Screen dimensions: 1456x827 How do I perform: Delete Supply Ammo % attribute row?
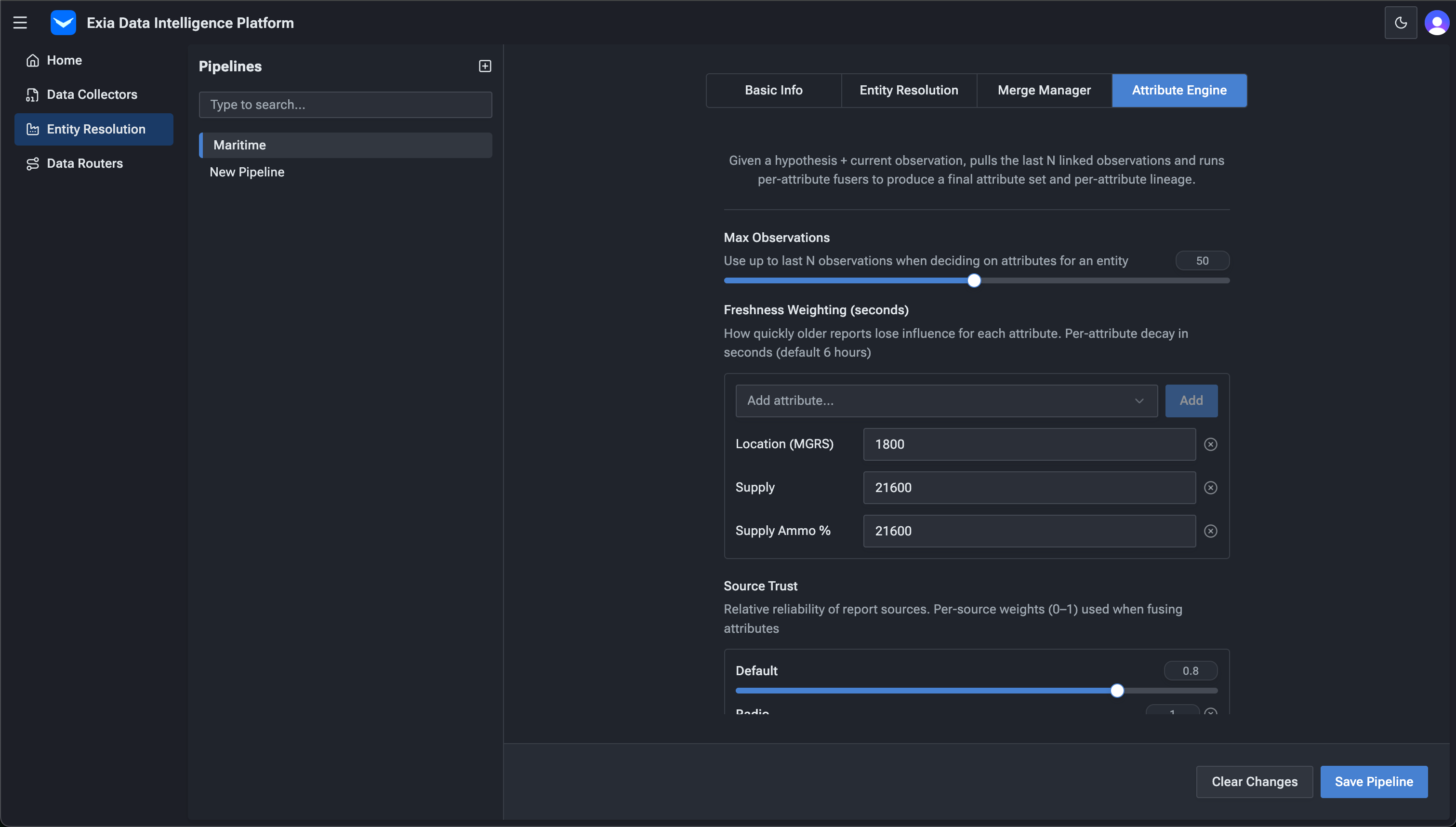[1210, 531]
